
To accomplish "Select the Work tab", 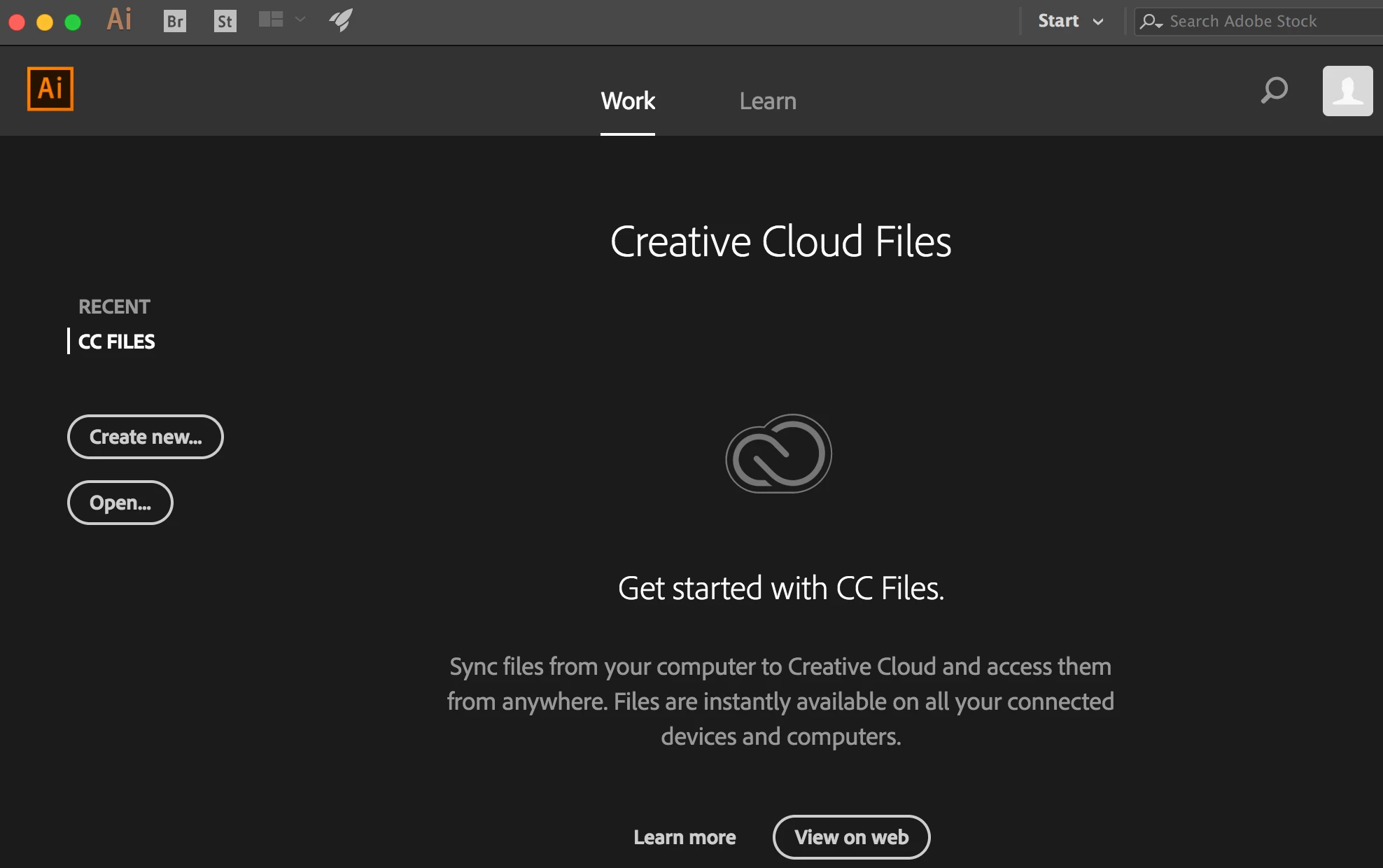I will click(628, 101).
